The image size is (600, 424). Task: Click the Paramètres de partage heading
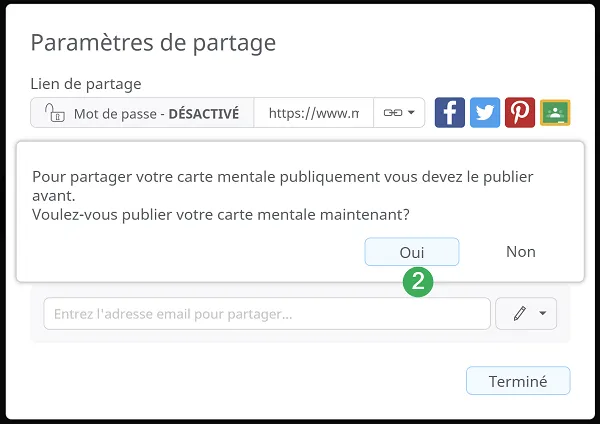(153, 42)
